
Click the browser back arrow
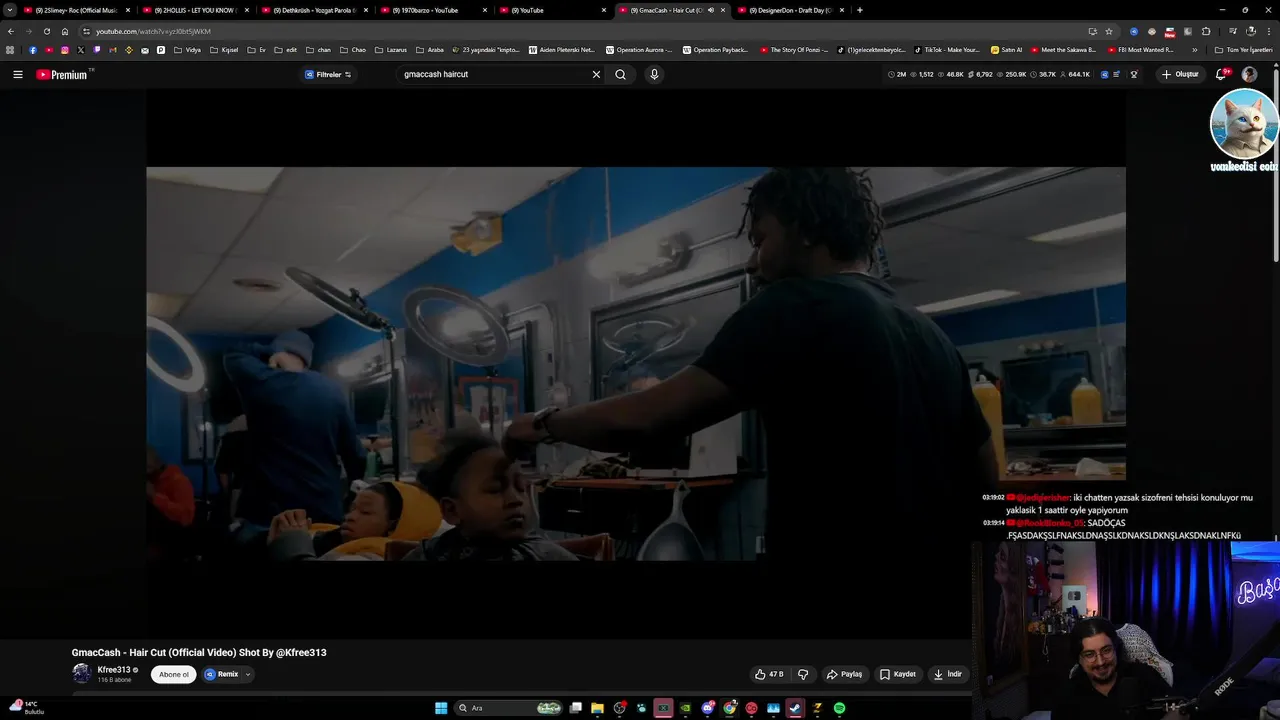point(10,31)
